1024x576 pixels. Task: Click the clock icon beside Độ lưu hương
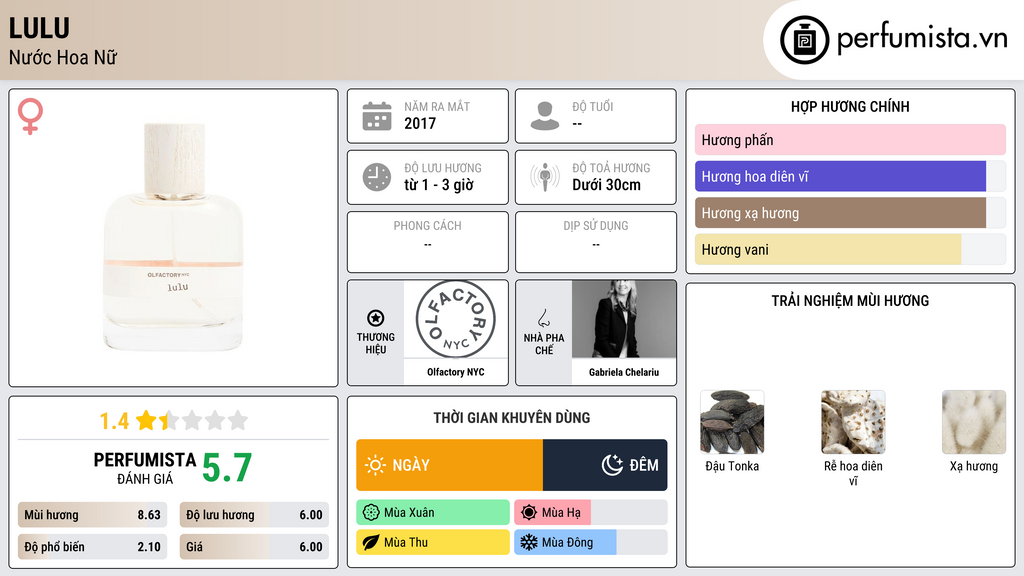[377, 177]
